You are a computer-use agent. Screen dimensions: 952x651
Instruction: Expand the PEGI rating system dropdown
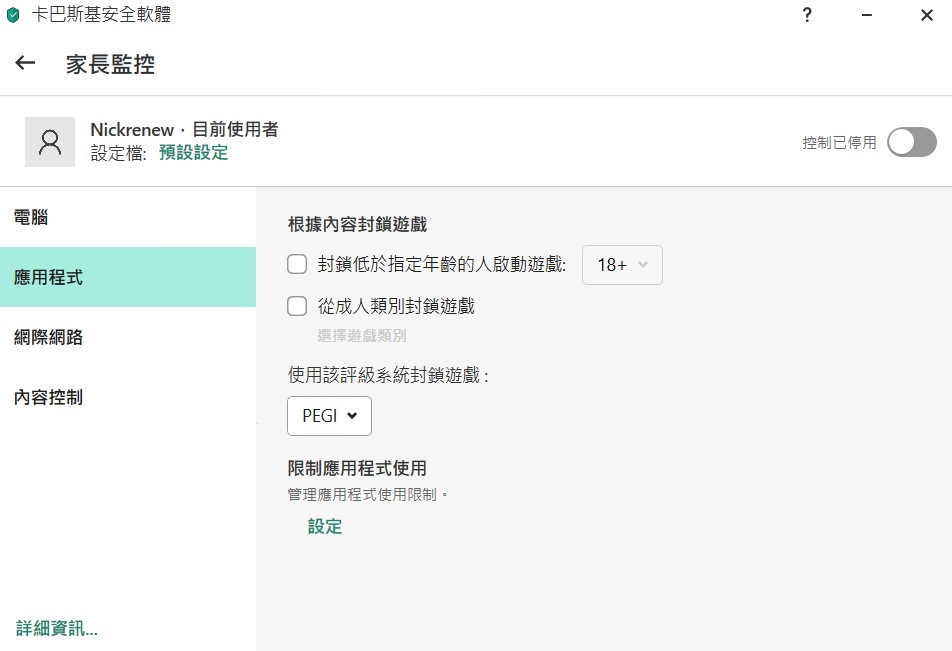coord(329,416)
